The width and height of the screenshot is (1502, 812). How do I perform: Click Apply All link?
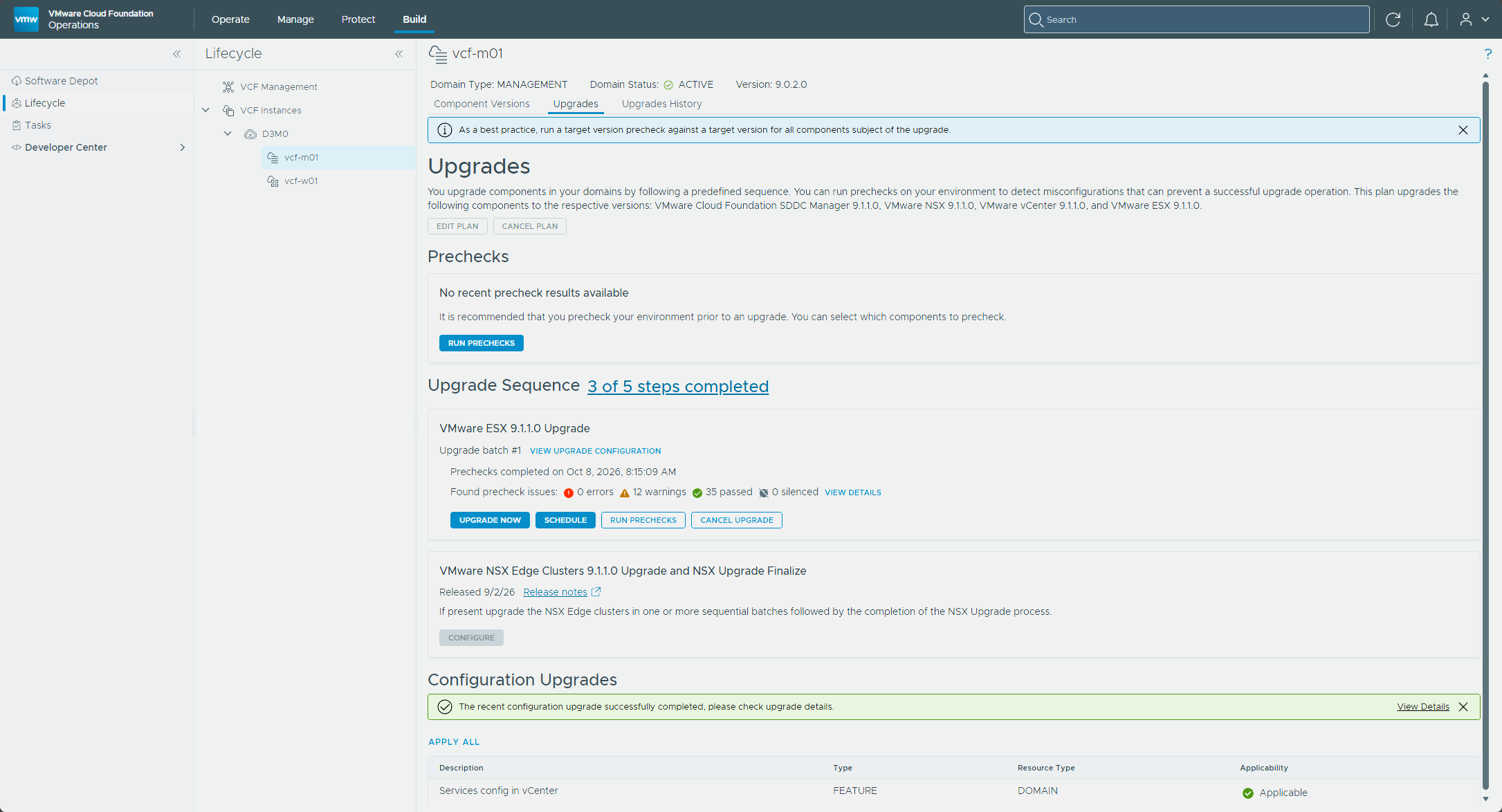click(x=454, y=742)
